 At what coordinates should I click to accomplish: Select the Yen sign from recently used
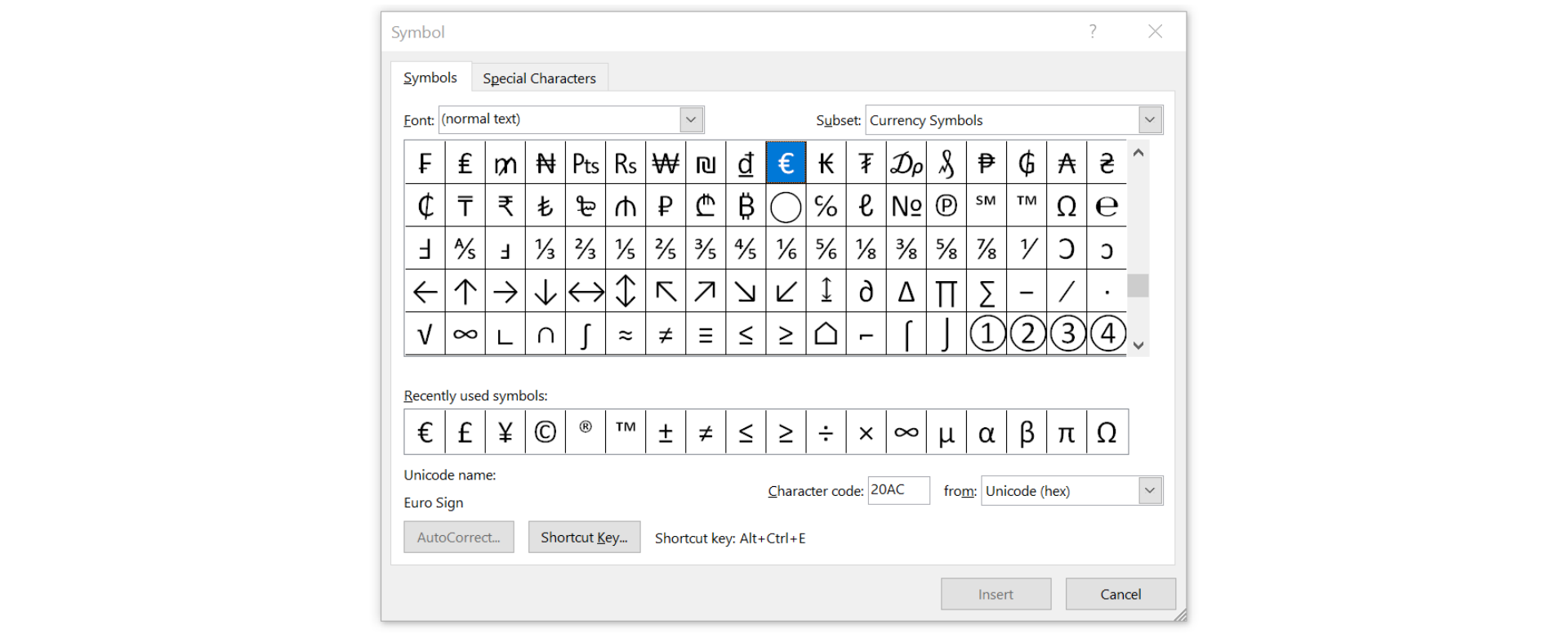(x=505, y=432)
